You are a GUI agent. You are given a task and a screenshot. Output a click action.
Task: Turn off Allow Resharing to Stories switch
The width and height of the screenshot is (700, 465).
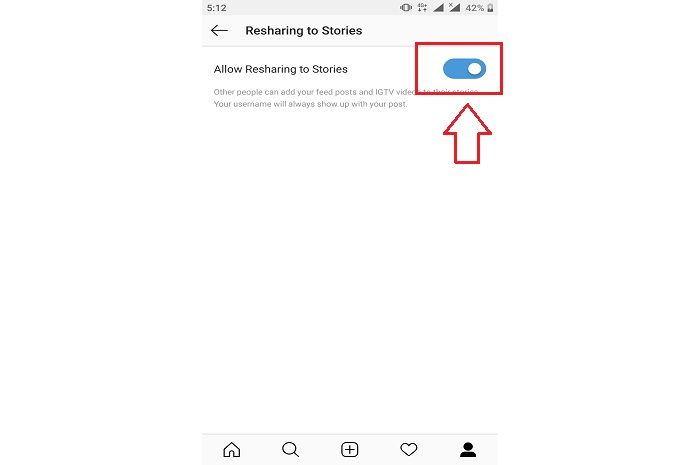click(x=464, y=69)
